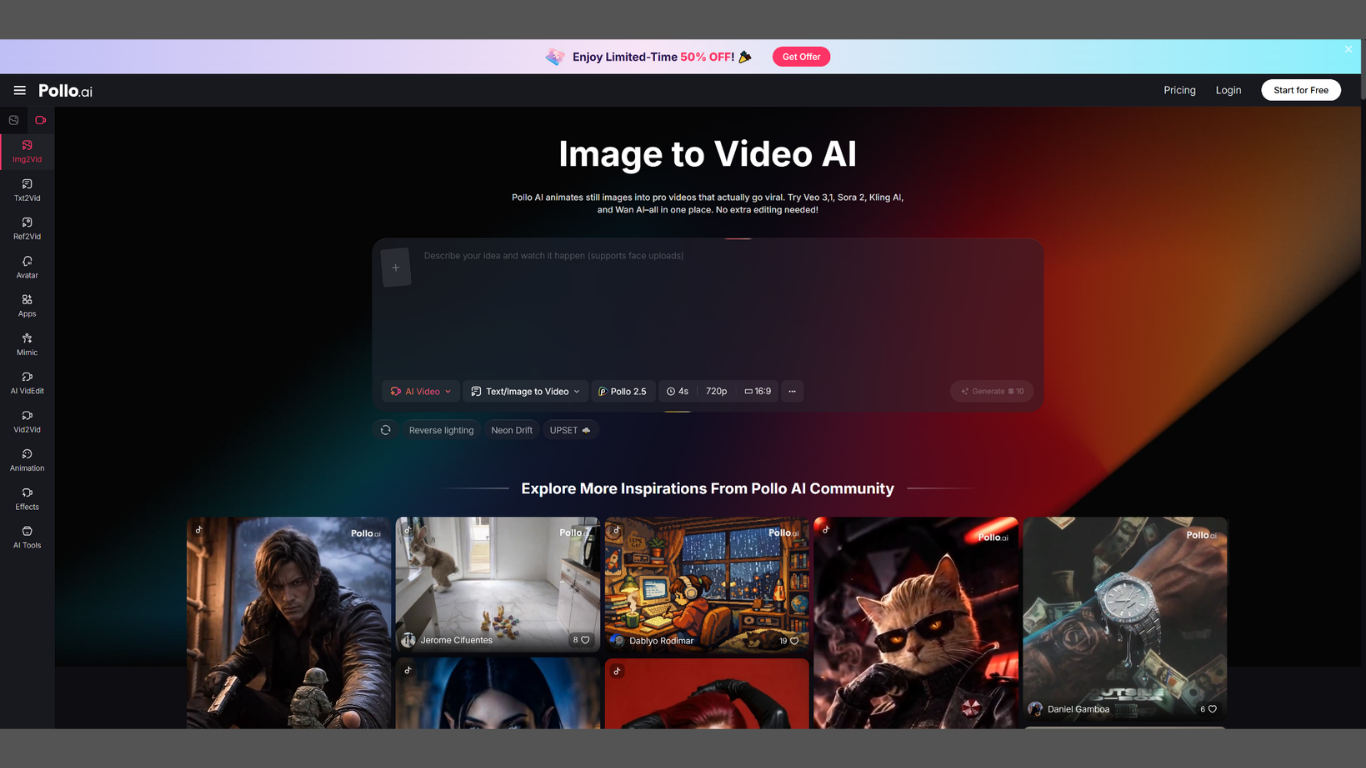This screenshot has width=1366, height=768.
Task: Click the Dabiyo Rodimar author name
Action: (x=661, y=641)
